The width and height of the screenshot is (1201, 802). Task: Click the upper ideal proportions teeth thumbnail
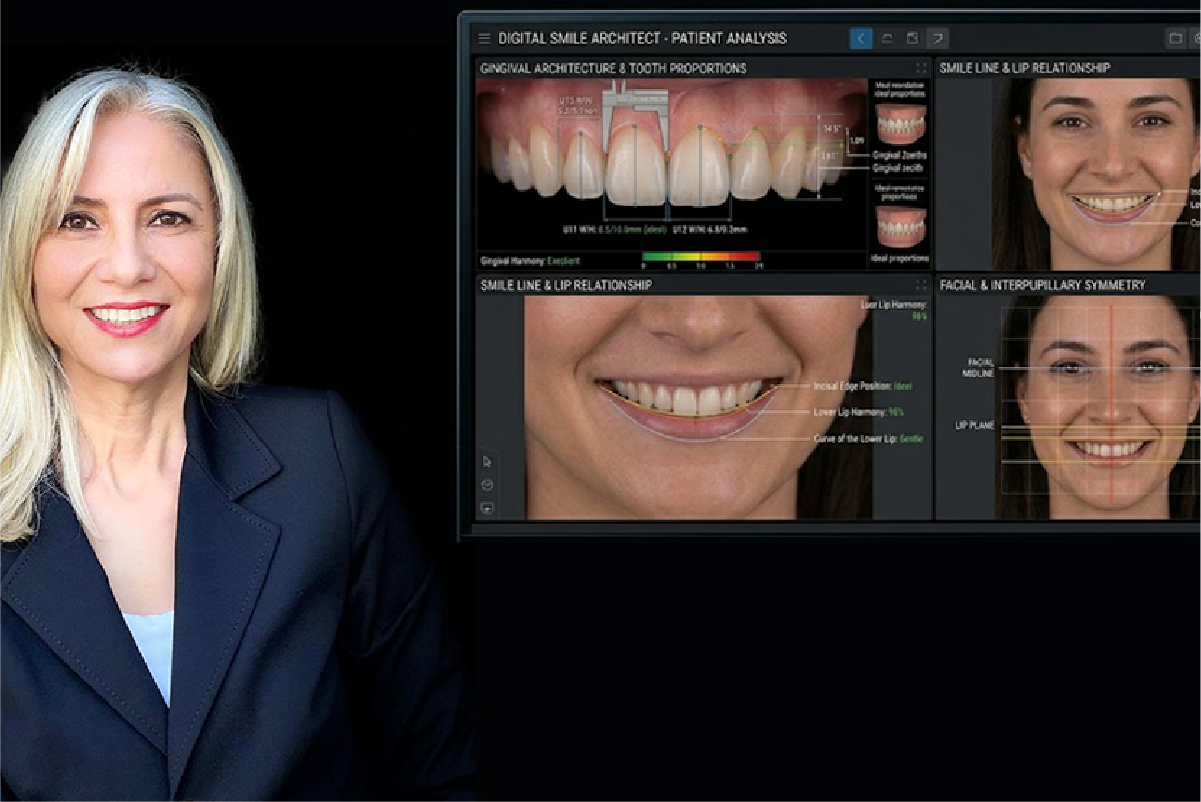(x=900, y=125)
